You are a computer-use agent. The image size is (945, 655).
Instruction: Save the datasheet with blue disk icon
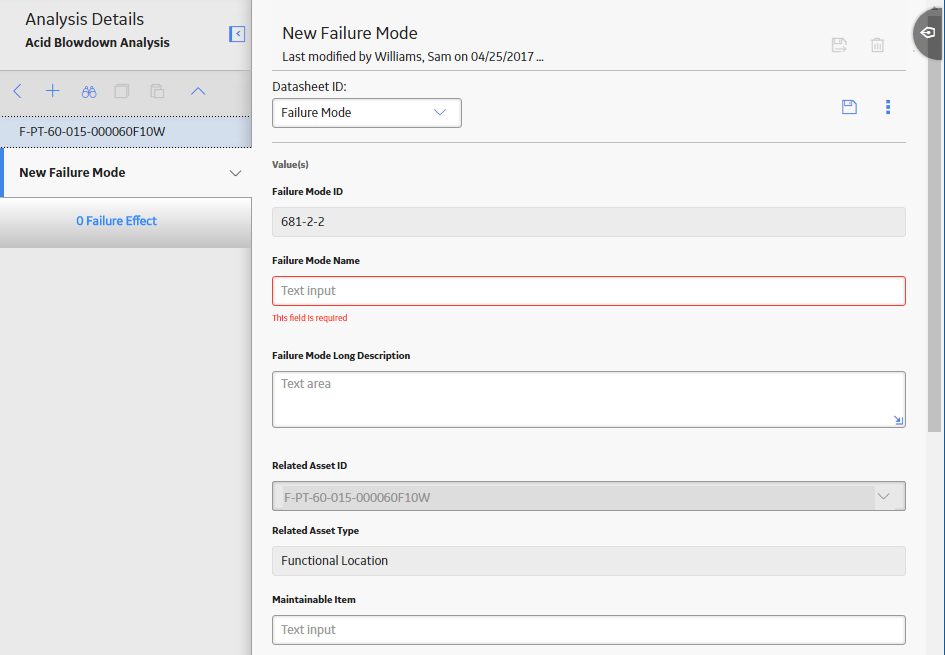849,107
